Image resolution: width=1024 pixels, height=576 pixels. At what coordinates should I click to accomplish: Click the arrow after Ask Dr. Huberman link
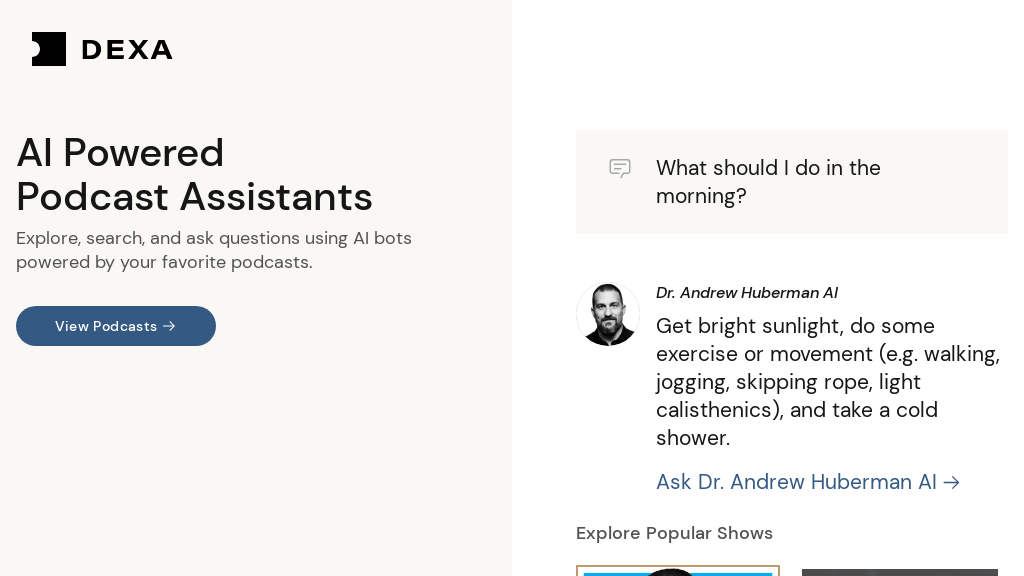pyautogui.click(x=951, y=483)
